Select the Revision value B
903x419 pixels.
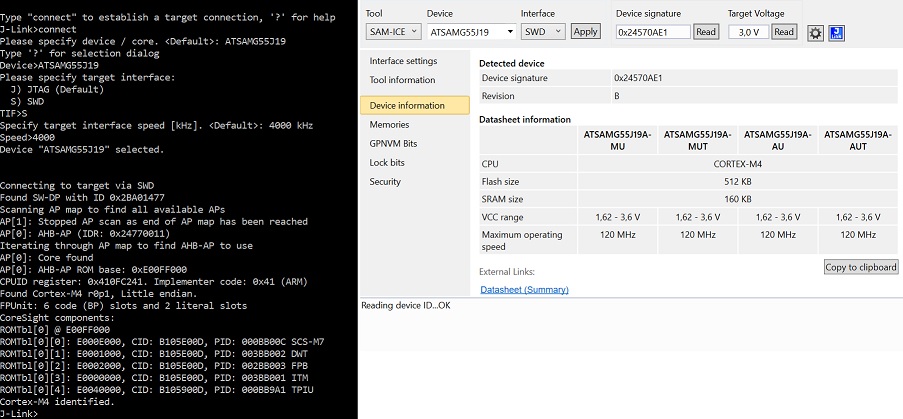(x=617, y=96)
